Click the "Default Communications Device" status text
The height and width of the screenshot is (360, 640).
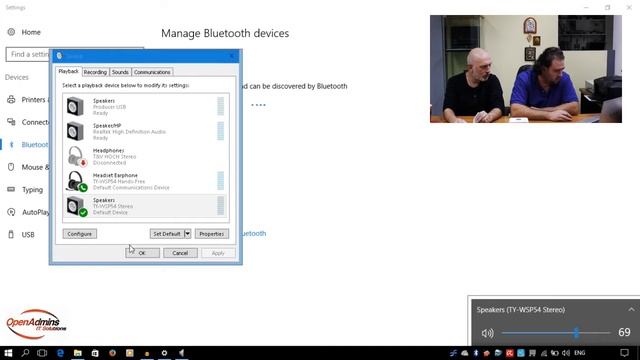click(131, 188)
